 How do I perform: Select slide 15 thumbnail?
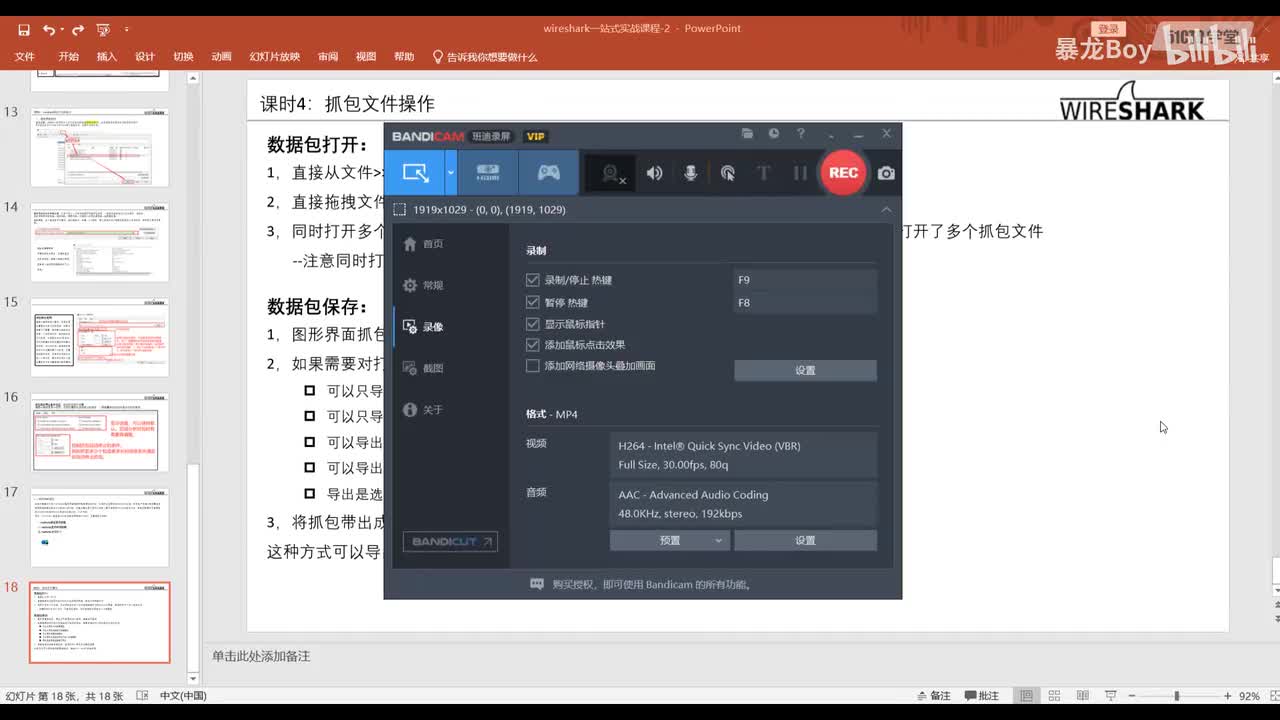tap(99, 337)
